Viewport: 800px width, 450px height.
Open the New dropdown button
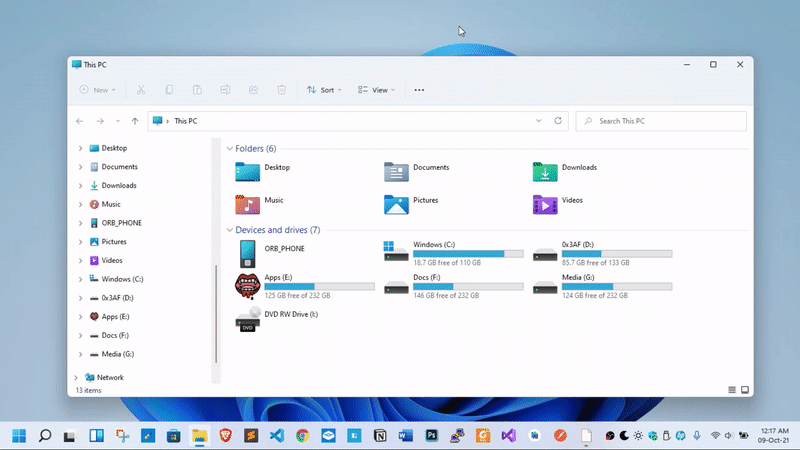click(x=97, y=90)
